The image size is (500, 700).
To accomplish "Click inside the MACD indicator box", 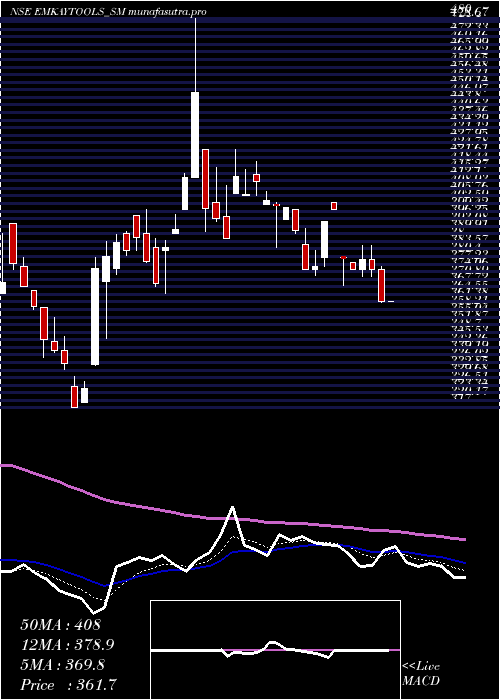I will pos(275,650).
